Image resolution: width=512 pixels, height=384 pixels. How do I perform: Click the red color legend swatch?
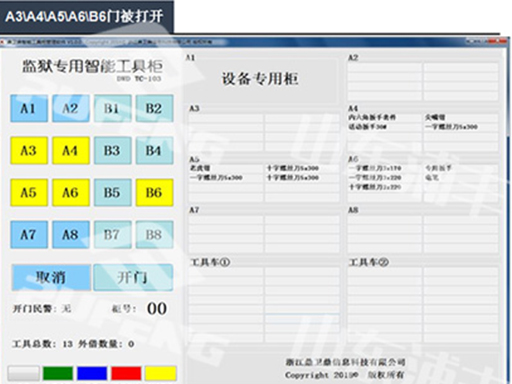click(126, 373)
